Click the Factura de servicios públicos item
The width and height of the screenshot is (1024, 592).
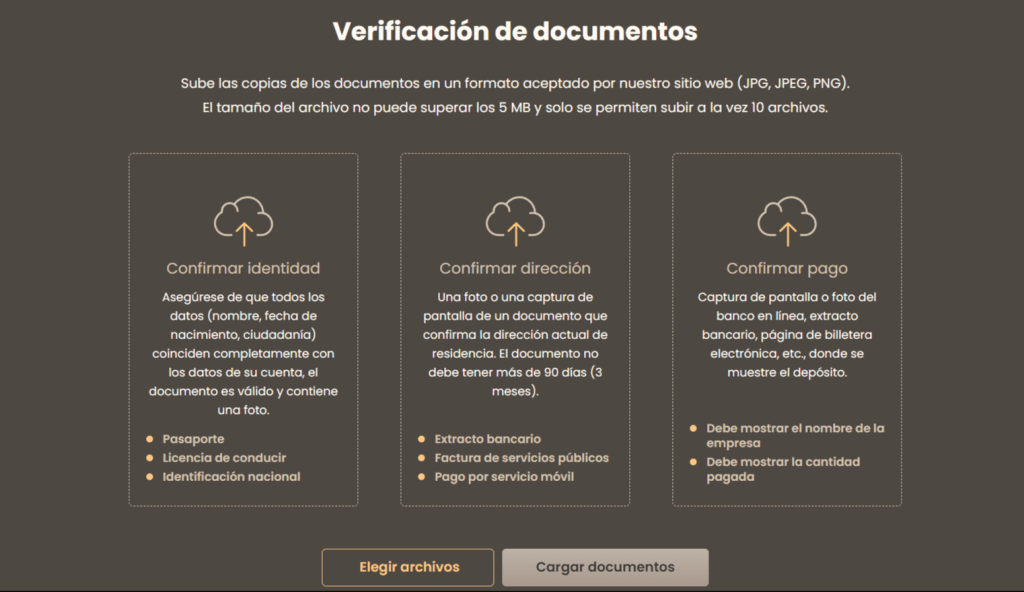point(521,458)
